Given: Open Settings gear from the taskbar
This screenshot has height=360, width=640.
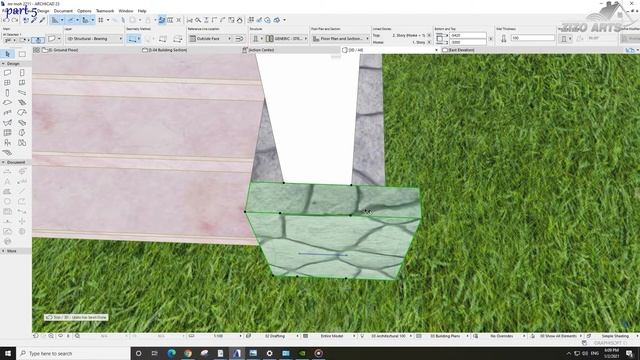Looking at the screenshot, I should 269,353.
